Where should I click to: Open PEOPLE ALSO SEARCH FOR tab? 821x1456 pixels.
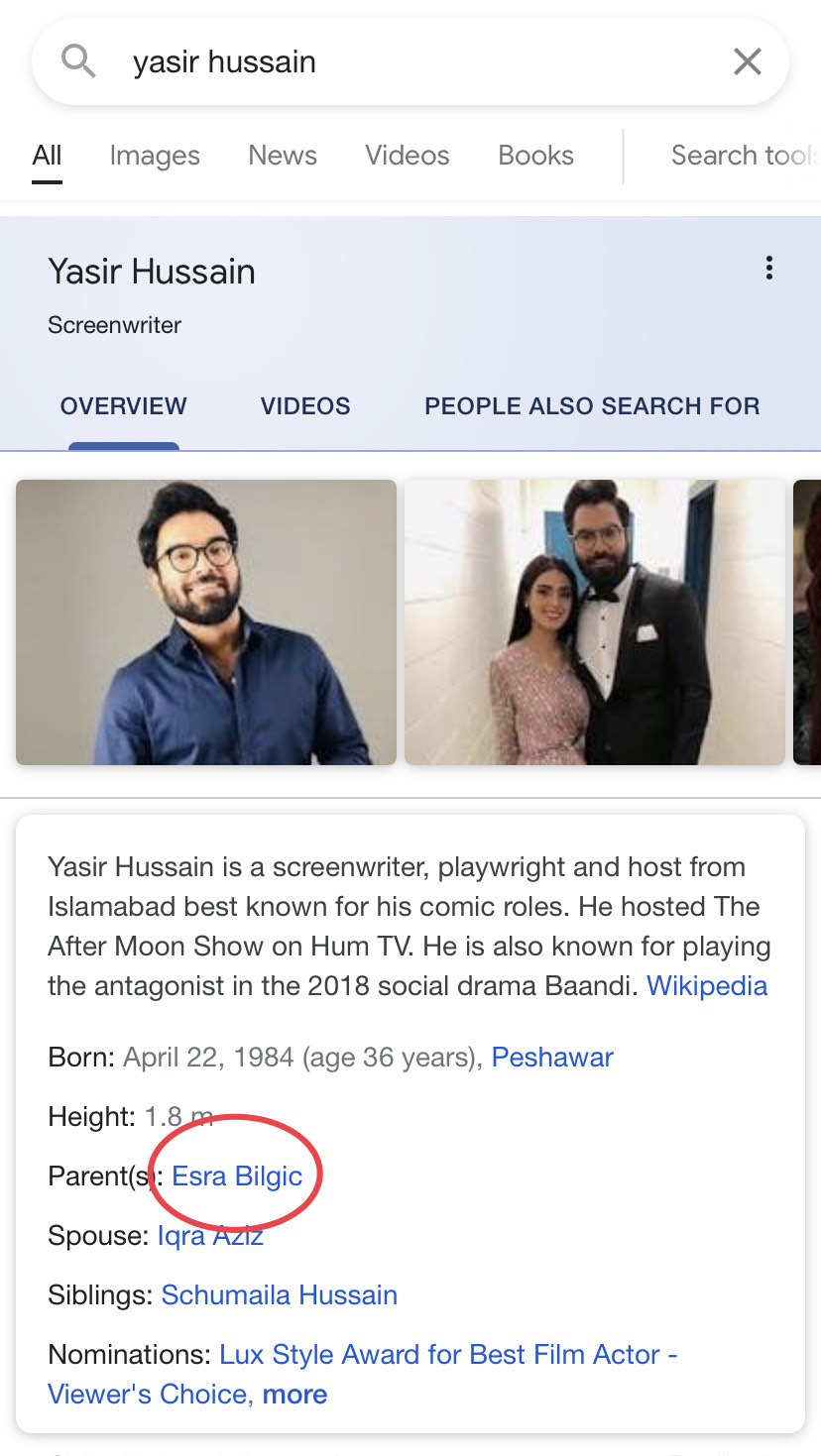tap(592, 406)
